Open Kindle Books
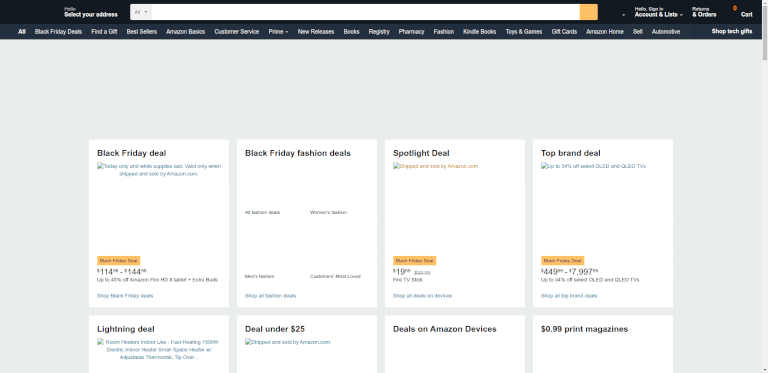 click(x=480, y=32)
